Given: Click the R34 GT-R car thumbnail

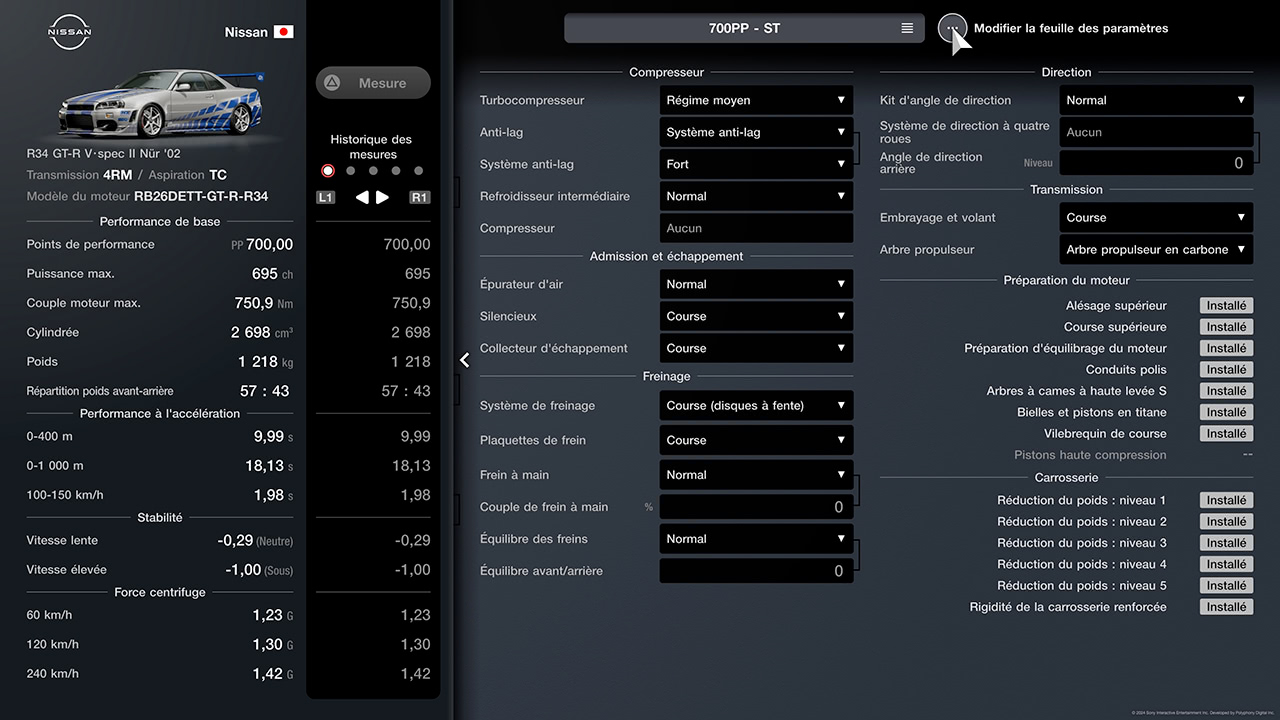Looking at the screenshot, I should pyautogui.click(x=160, y=103).
